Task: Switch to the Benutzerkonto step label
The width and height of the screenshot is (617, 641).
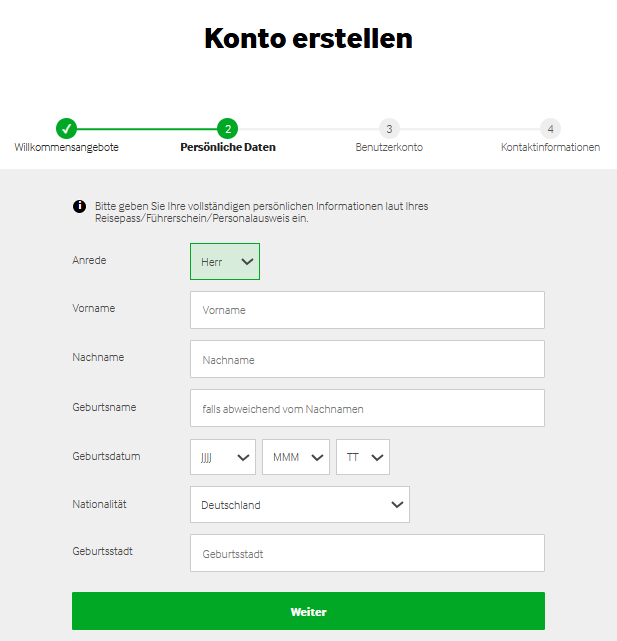Action: [x=389, y=147]
